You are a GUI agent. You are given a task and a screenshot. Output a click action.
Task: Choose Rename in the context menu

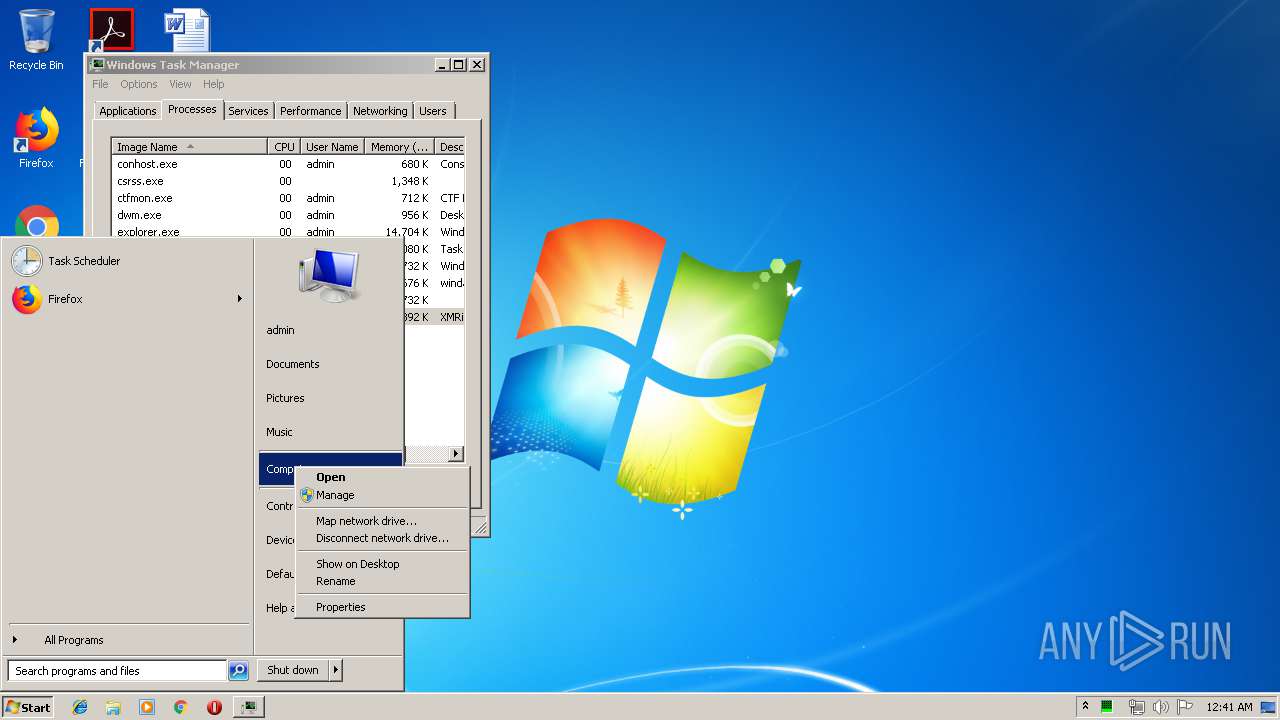[383, 581]
